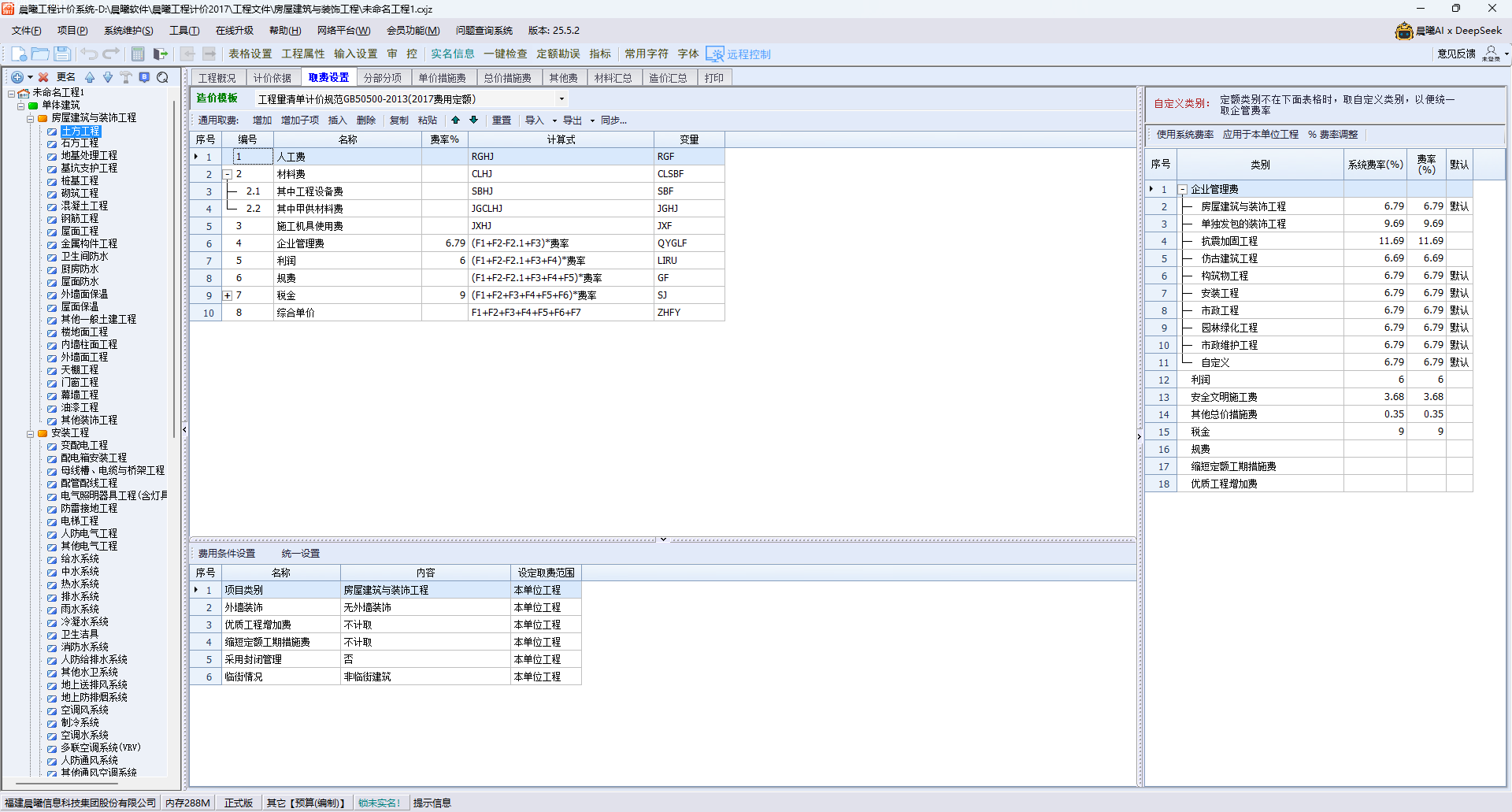This screenshot has width=1512, height=812.
Task: Click 锁未实名! status bar entry
Action: coord(380,803)
